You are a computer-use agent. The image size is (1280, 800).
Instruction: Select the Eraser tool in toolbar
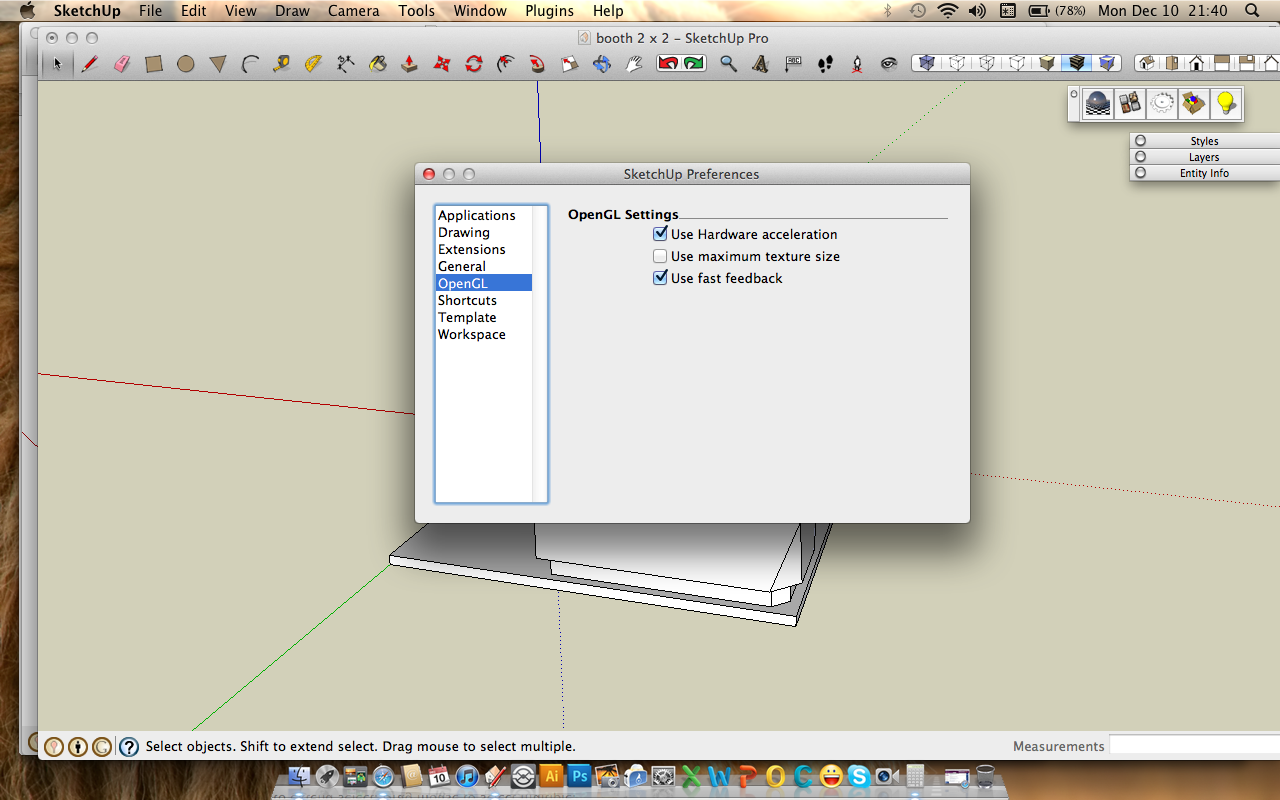point(122,64)
